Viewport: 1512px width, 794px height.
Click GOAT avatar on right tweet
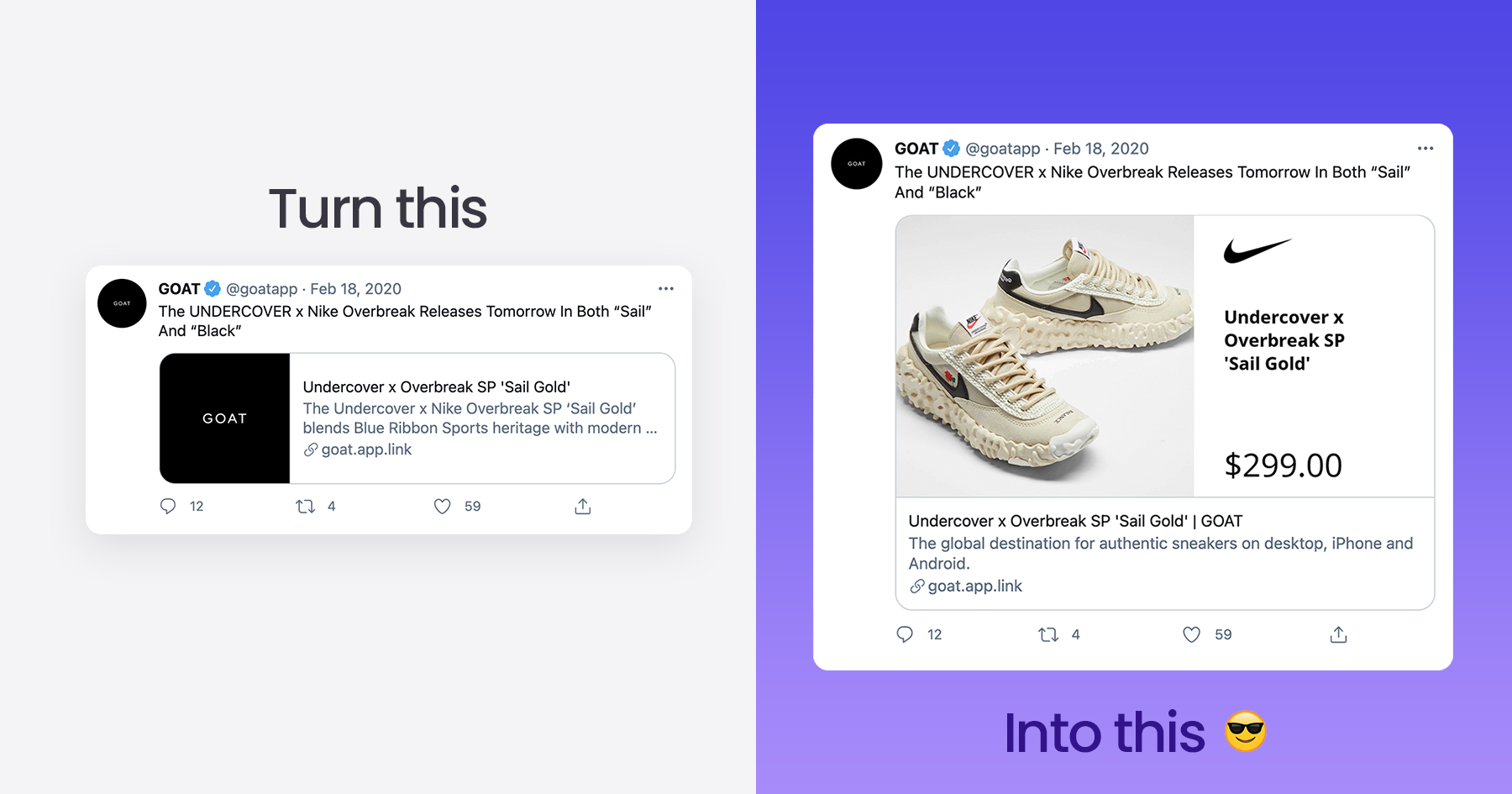pos(856,164)
